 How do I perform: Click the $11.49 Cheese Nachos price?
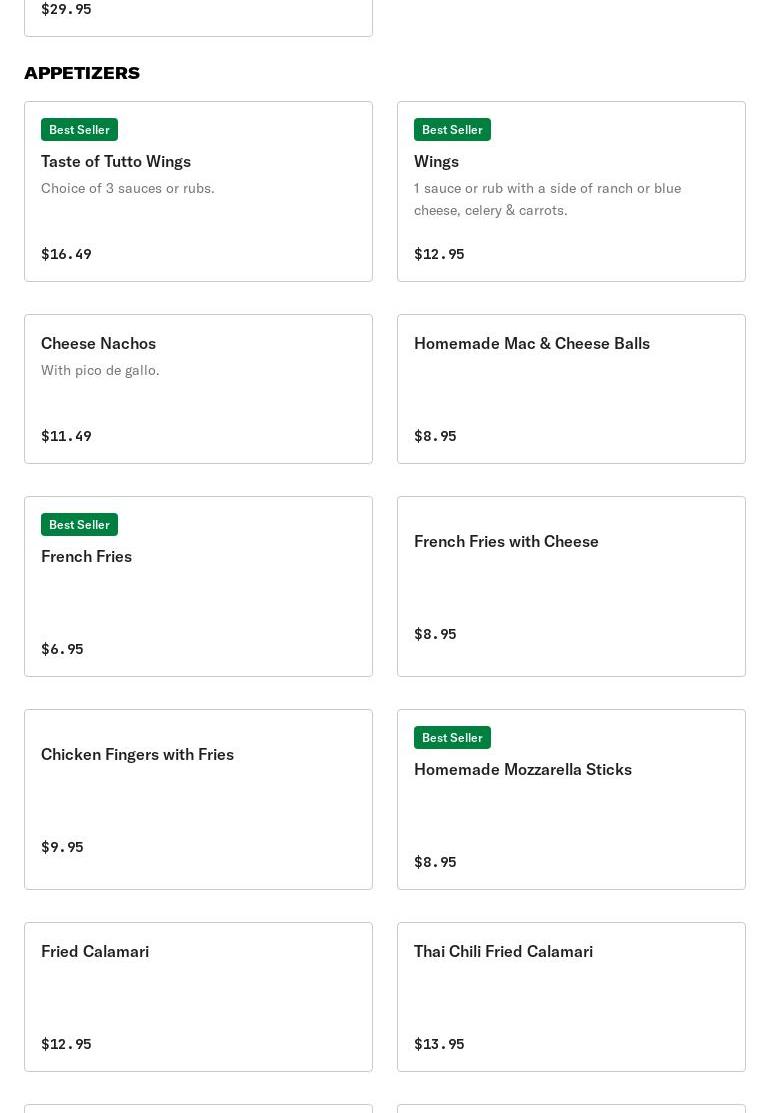(x=66, y=436)
